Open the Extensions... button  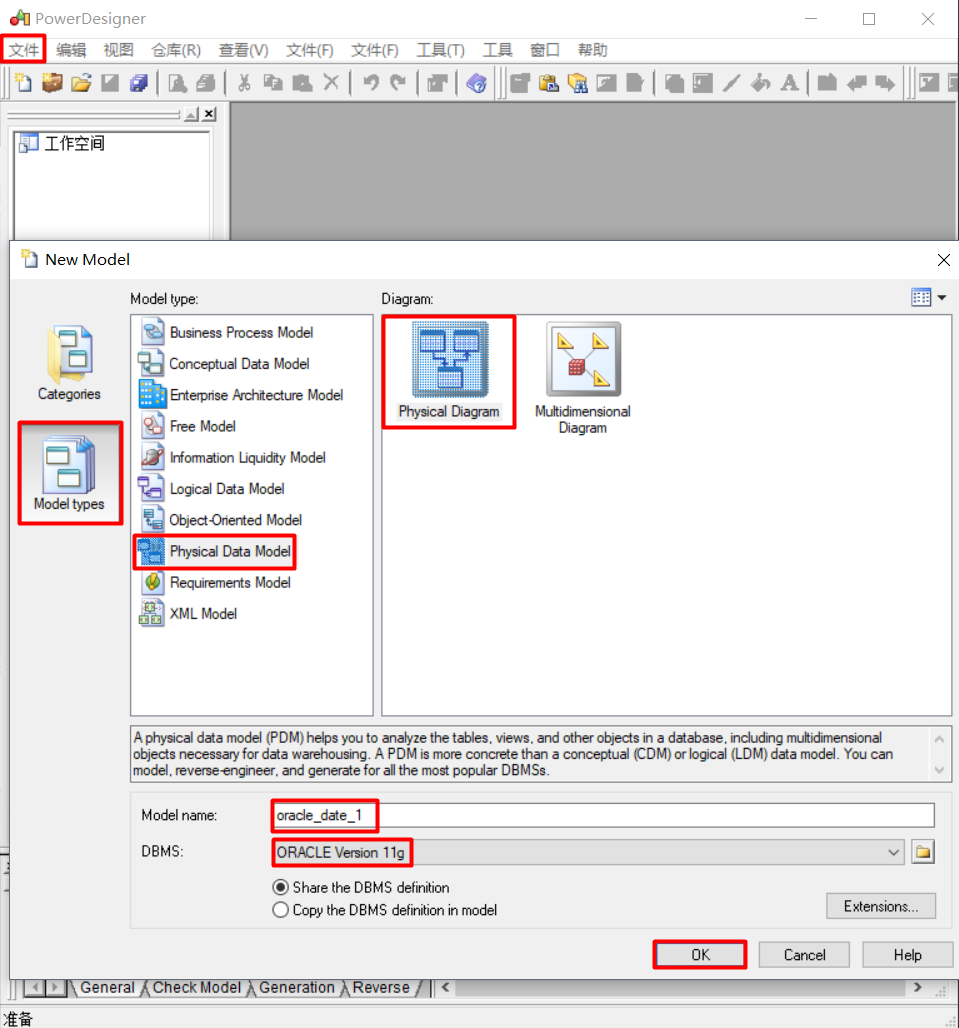pos(880,906)
